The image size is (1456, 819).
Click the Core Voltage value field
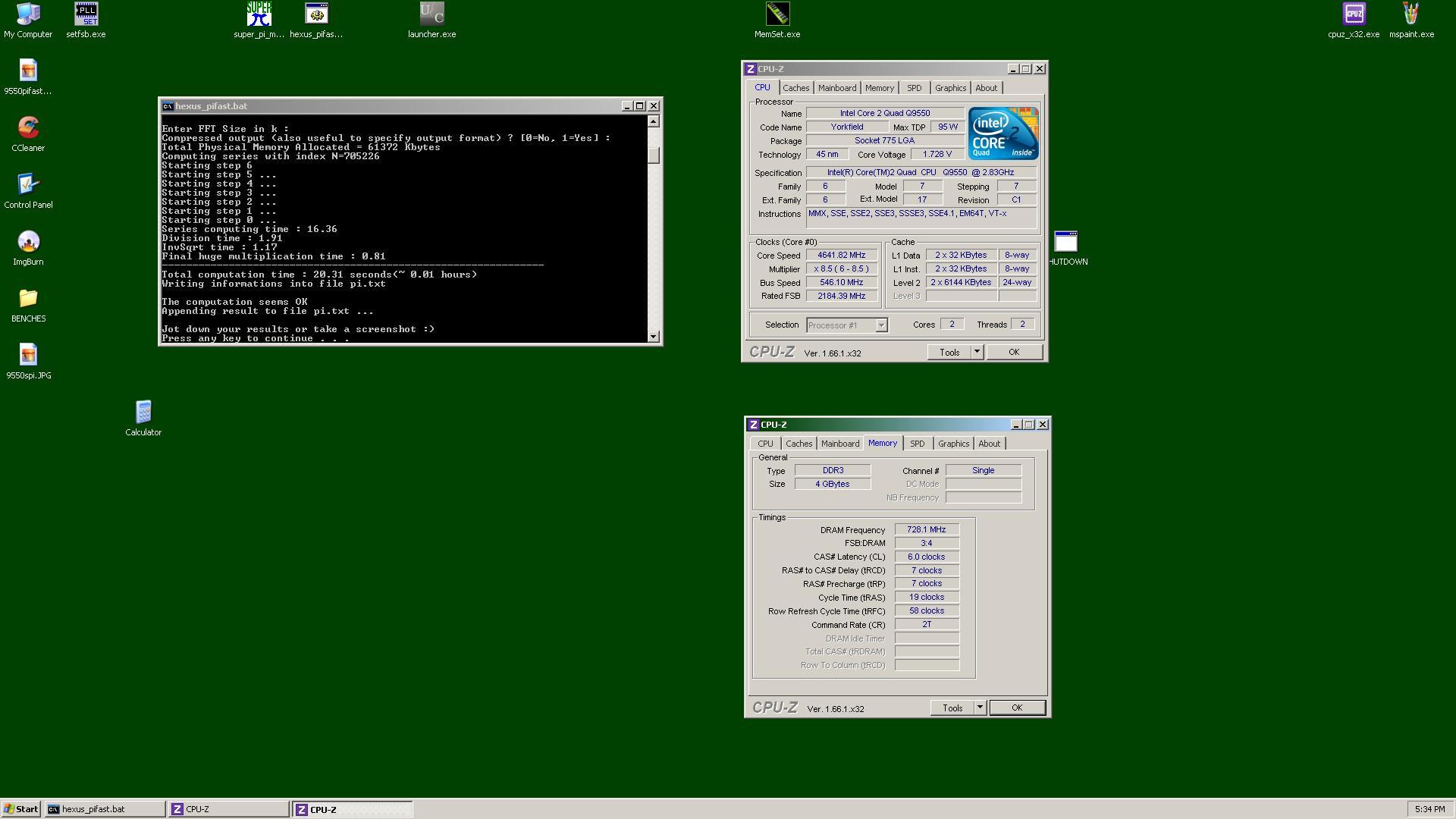coord(937,154)
